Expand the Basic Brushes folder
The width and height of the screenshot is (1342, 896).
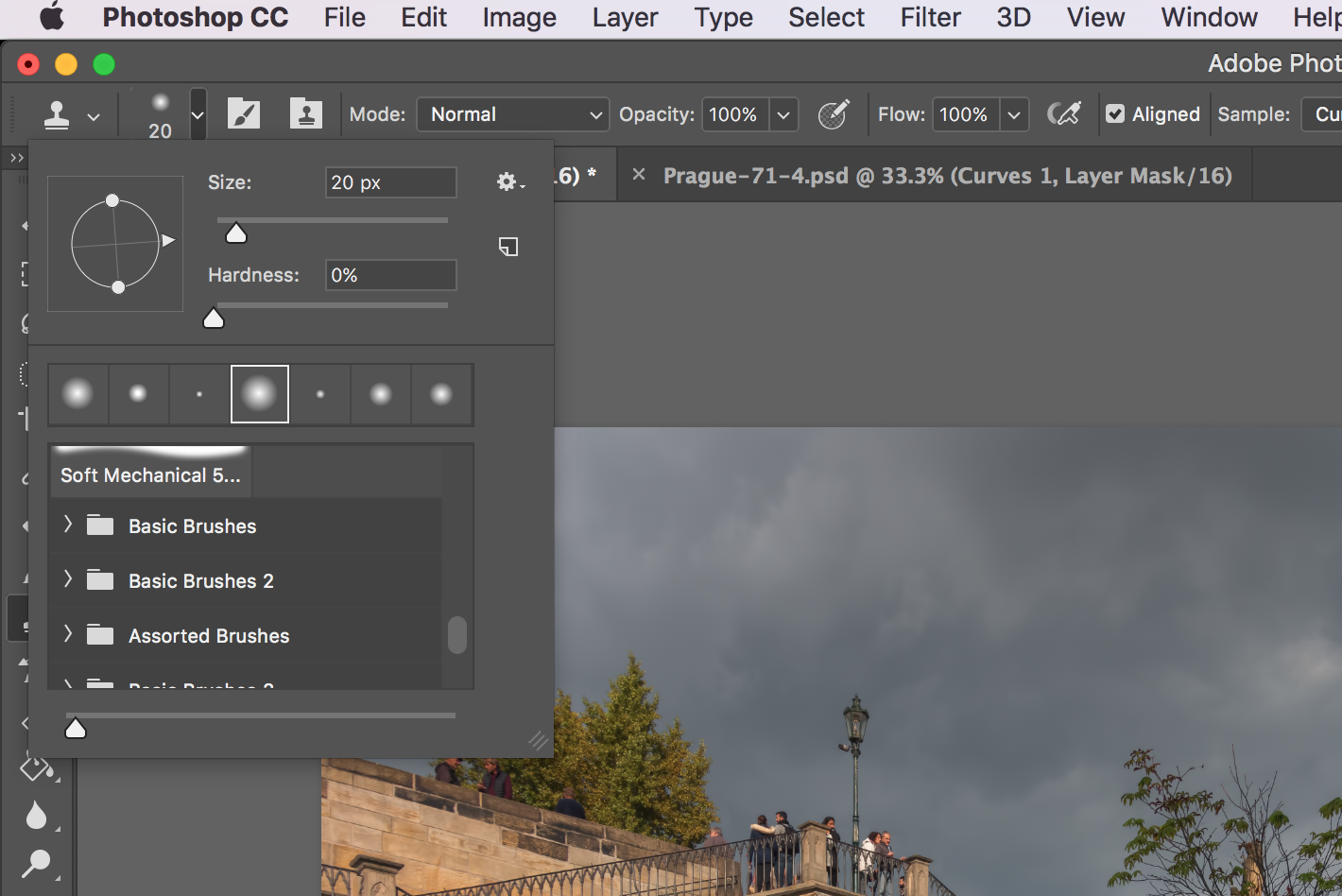(x=68, y=525)
